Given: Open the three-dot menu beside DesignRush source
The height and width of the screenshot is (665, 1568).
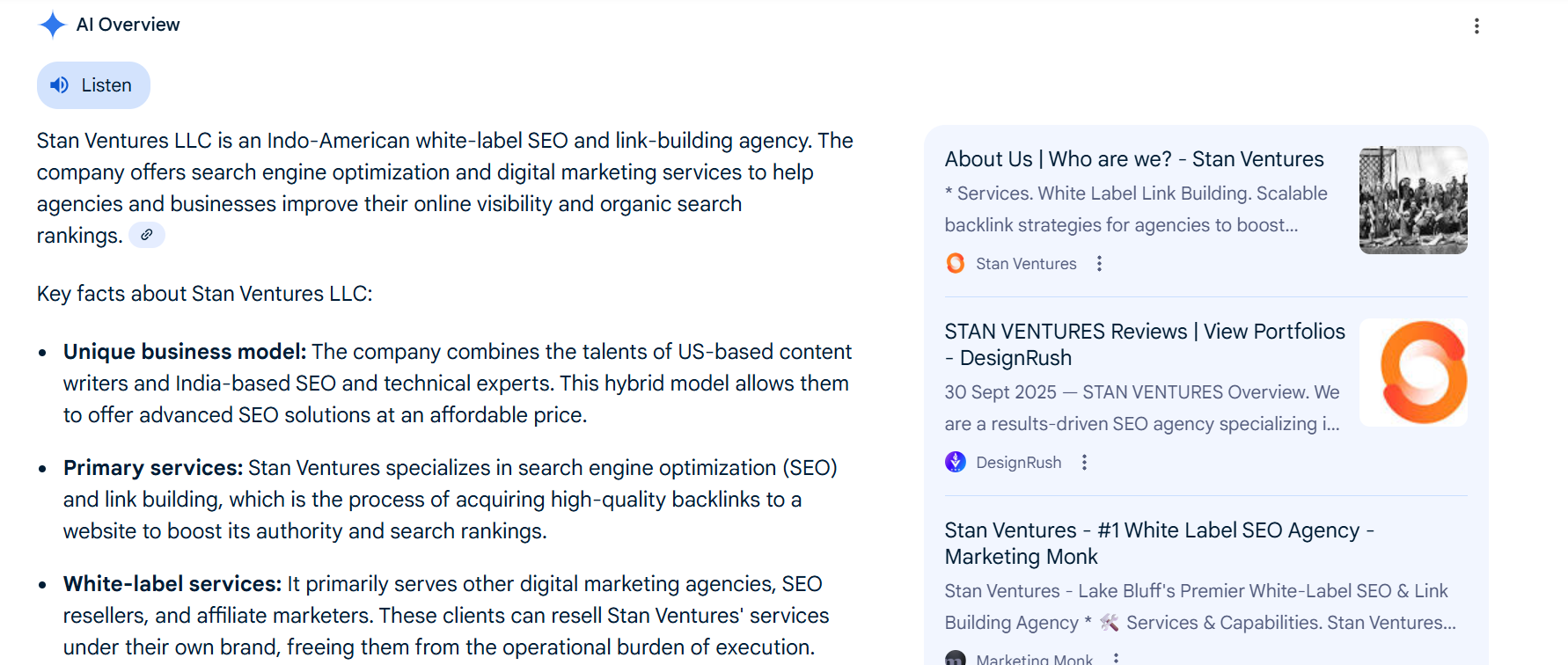Looking at the screenshot, I should point(1084,462).
